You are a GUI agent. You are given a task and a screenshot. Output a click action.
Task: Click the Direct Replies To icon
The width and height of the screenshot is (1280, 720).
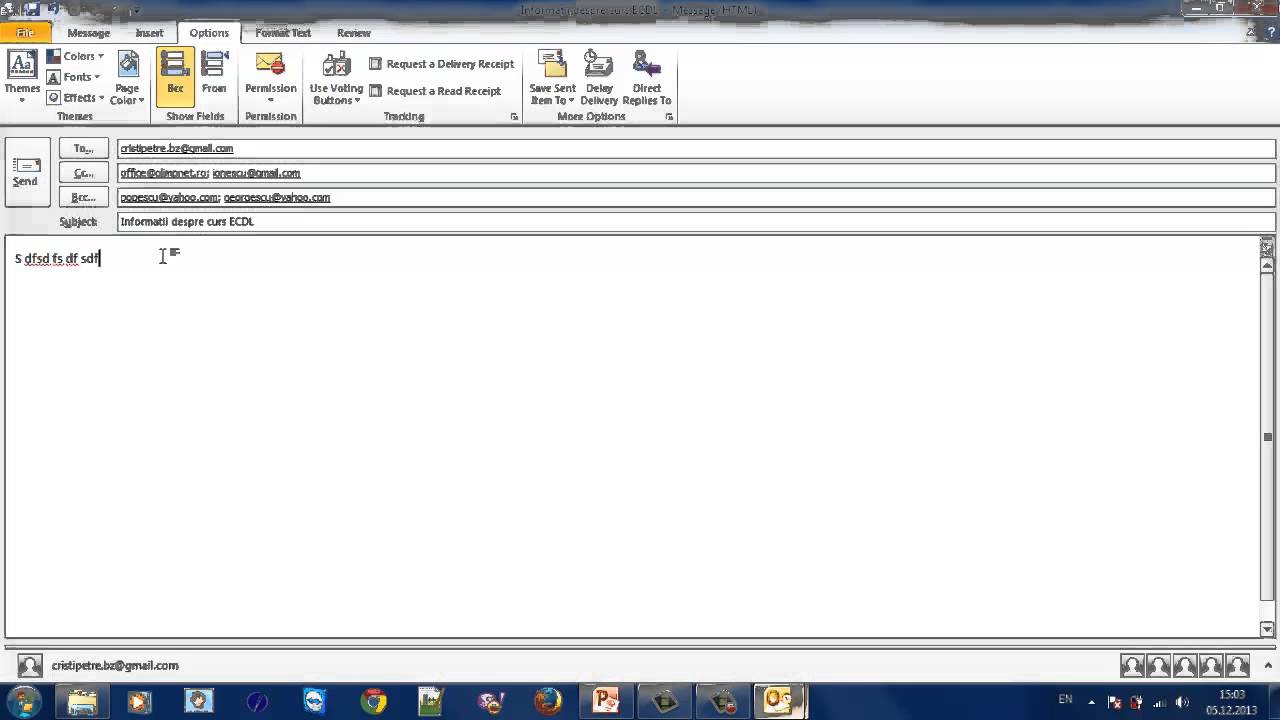[646, 78]
